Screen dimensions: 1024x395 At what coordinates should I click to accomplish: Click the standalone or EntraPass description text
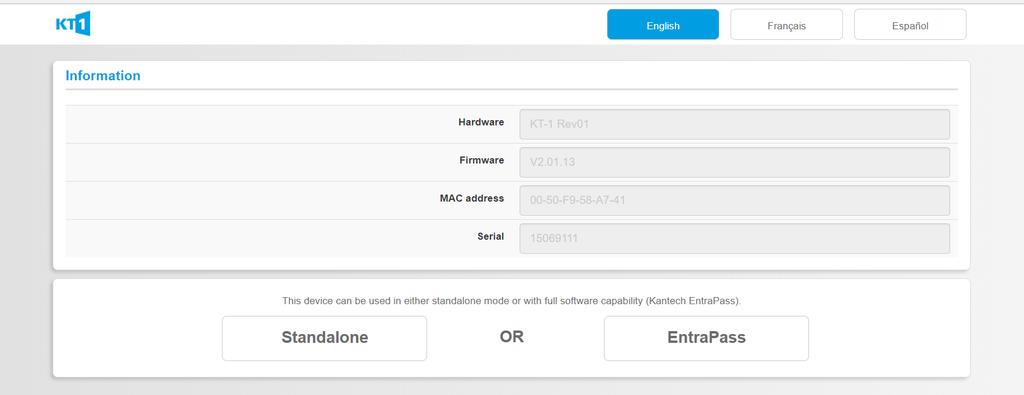coord(511,301)
